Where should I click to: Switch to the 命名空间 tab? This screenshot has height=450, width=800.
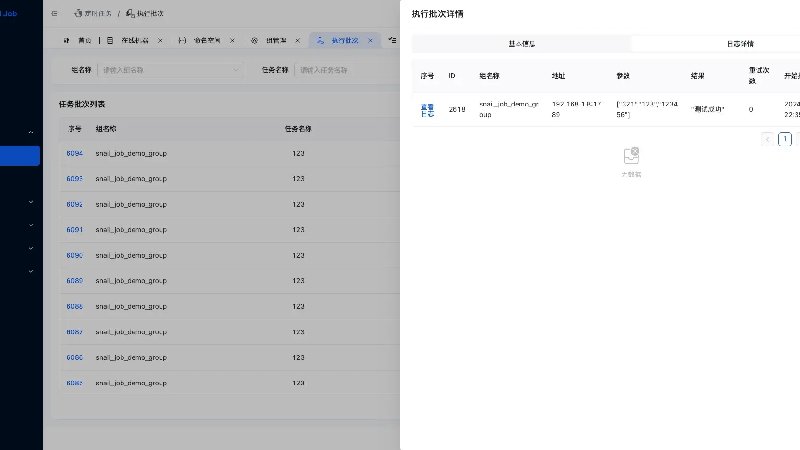[207, 40]
